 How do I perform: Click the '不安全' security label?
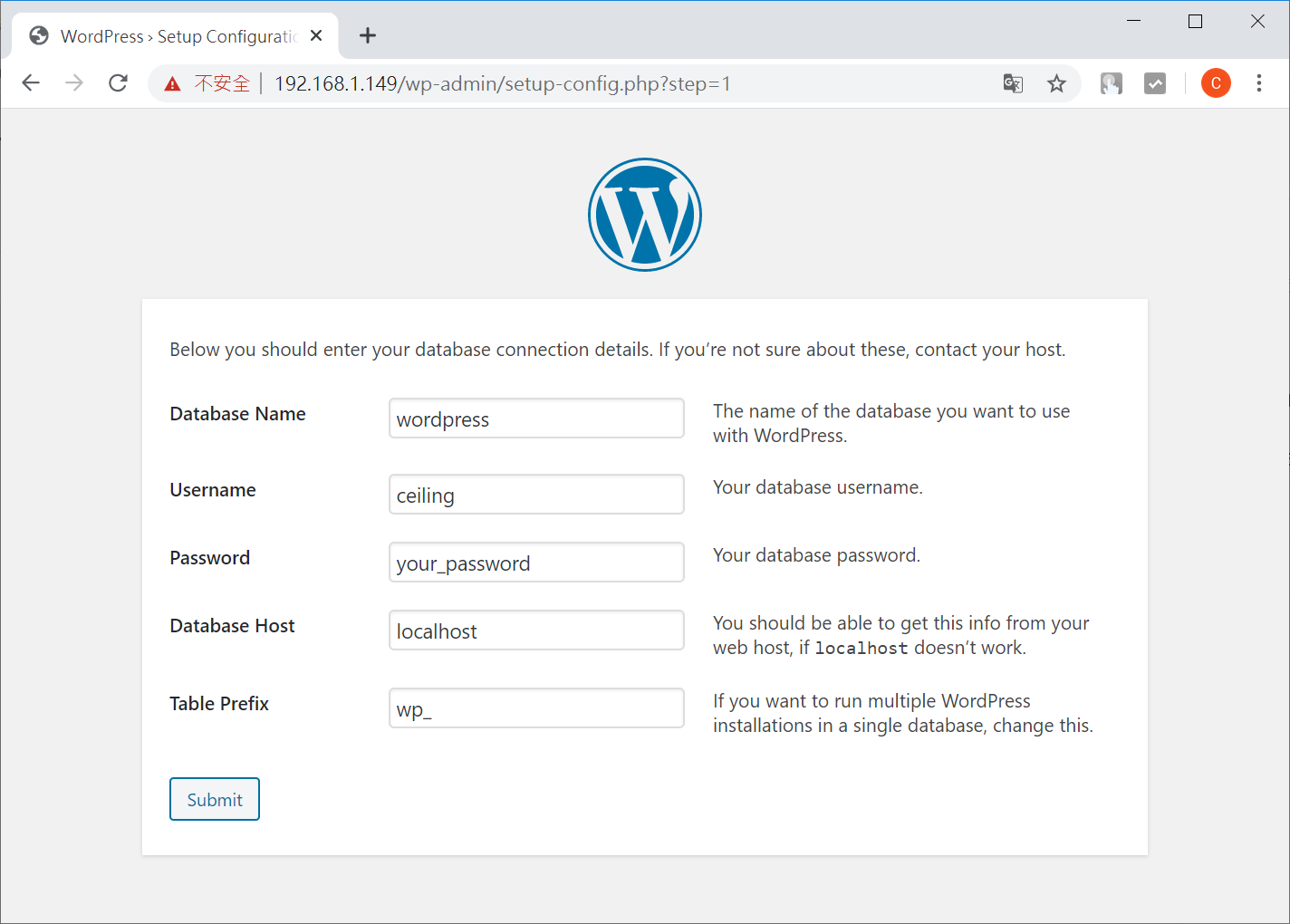[x=222, y=84]
